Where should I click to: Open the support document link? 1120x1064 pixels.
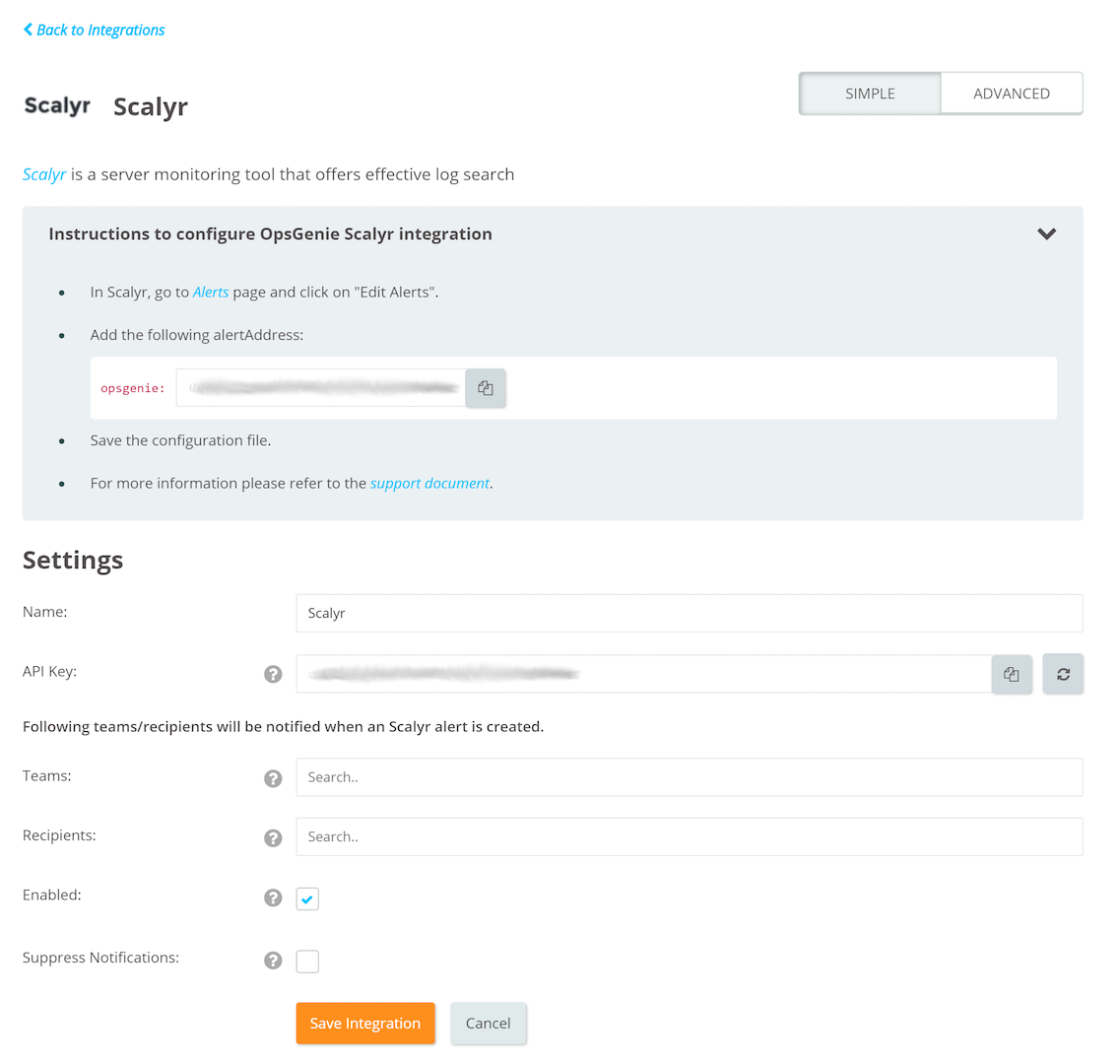click(429, 483)
